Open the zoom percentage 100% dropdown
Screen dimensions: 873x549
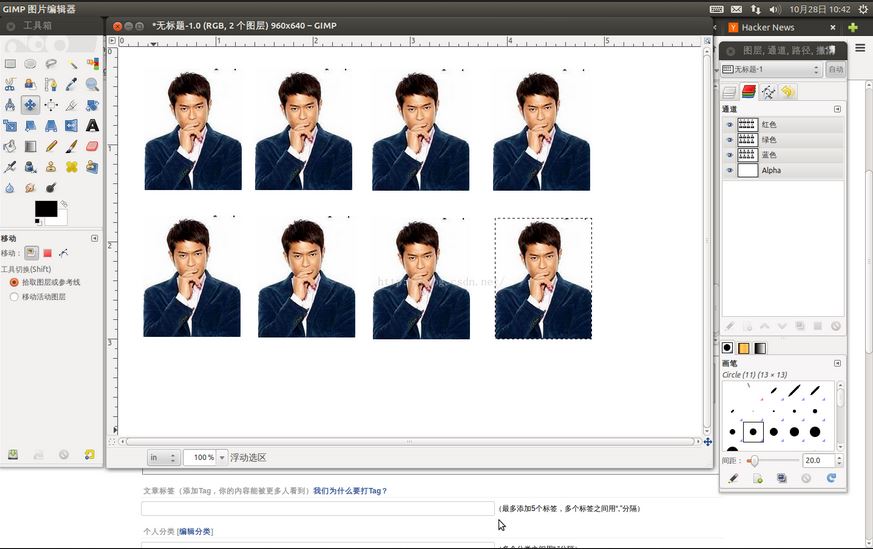pos(222,457)
